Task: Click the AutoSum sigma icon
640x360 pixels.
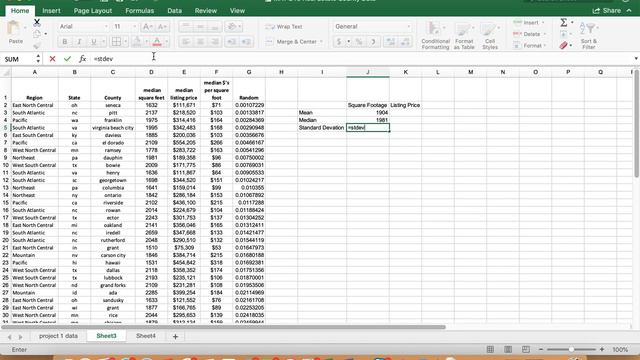Action: click(564, 22)
